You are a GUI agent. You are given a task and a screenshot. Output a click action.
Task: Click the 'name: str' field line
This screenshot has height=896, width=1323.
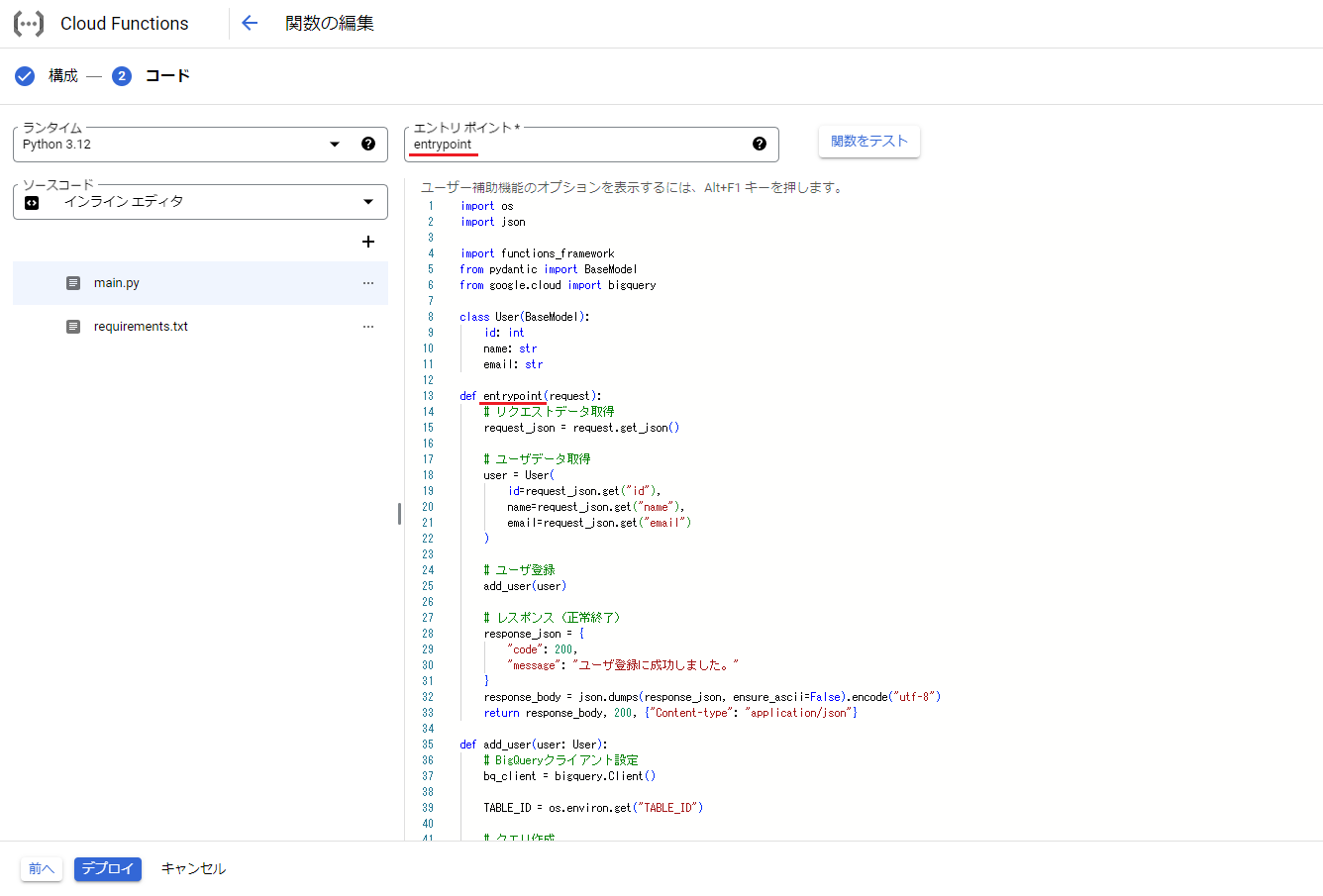pos(510,348)
